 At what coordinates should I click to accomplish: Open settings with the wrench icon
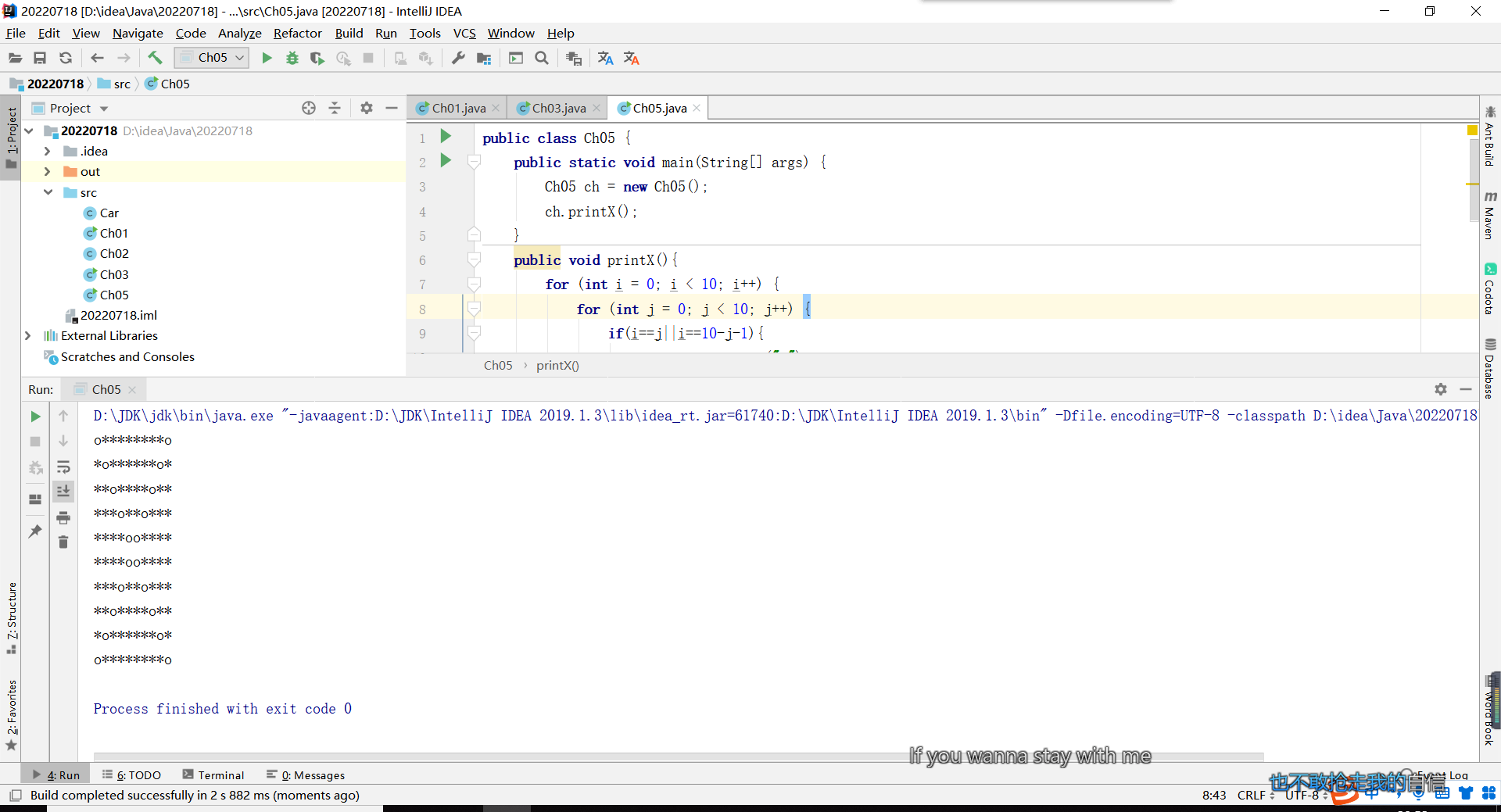(x=458, y=58)
